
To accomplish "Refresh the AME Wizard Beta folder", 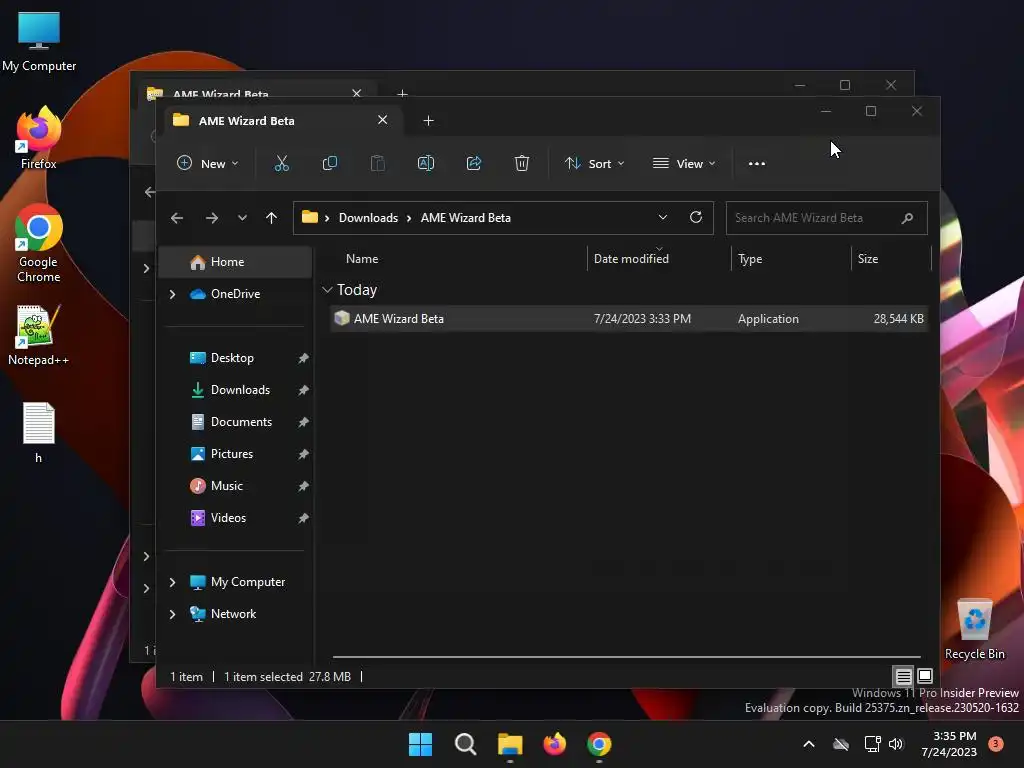I will coord(696,217).
